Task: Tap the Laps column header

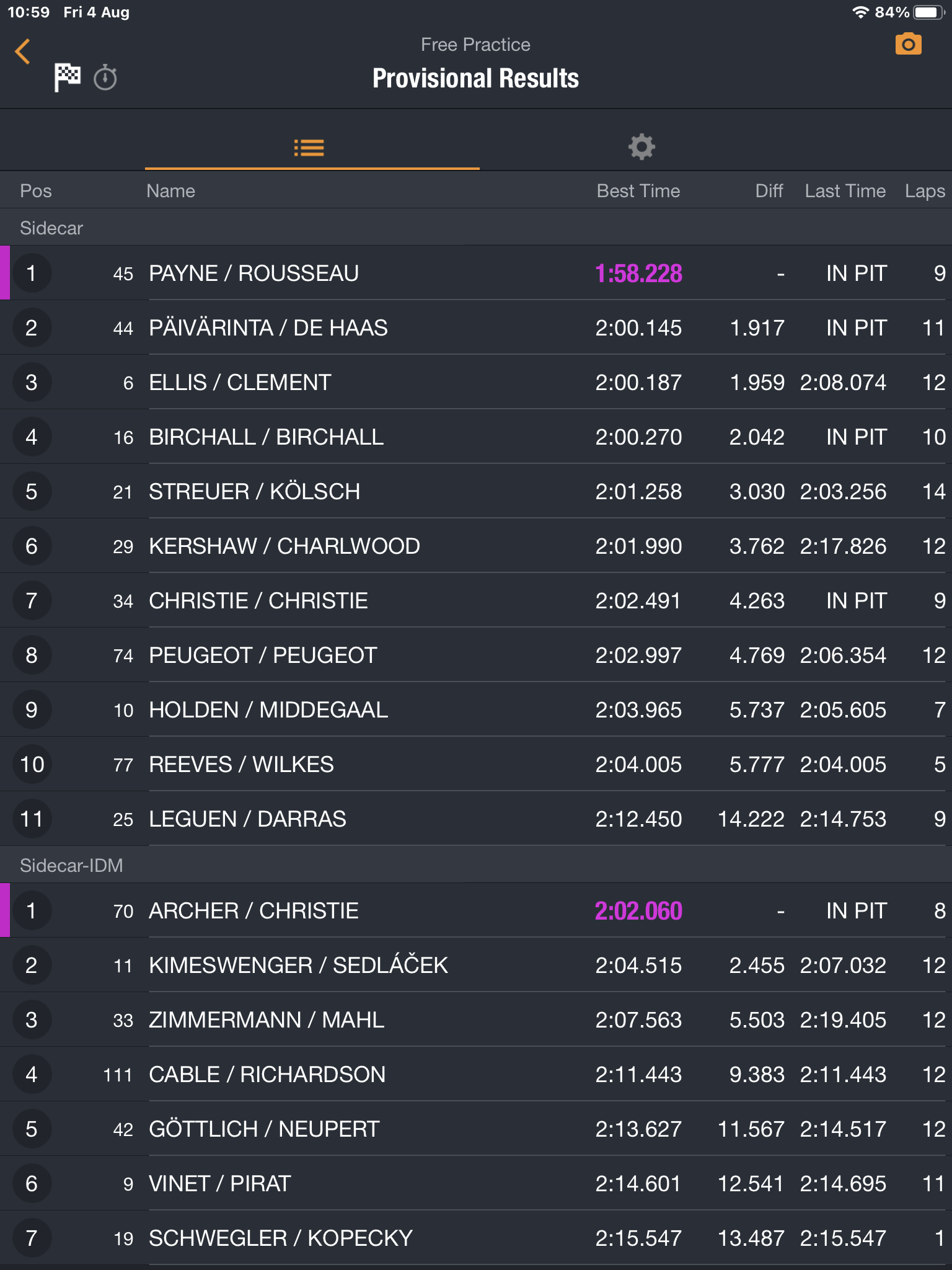Action: click(x=924, y=191)
